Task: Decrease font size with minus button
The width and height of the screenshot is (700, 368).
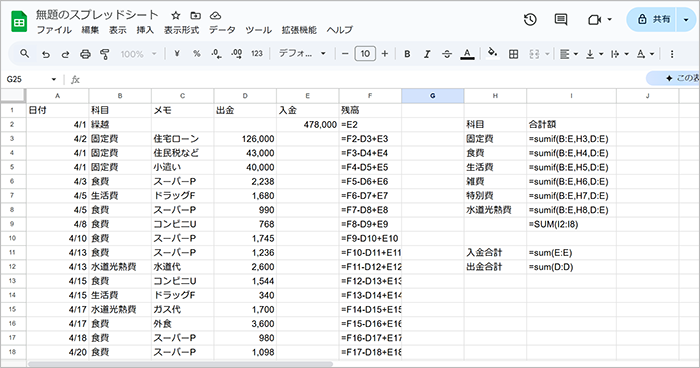Action: [345, 54]
